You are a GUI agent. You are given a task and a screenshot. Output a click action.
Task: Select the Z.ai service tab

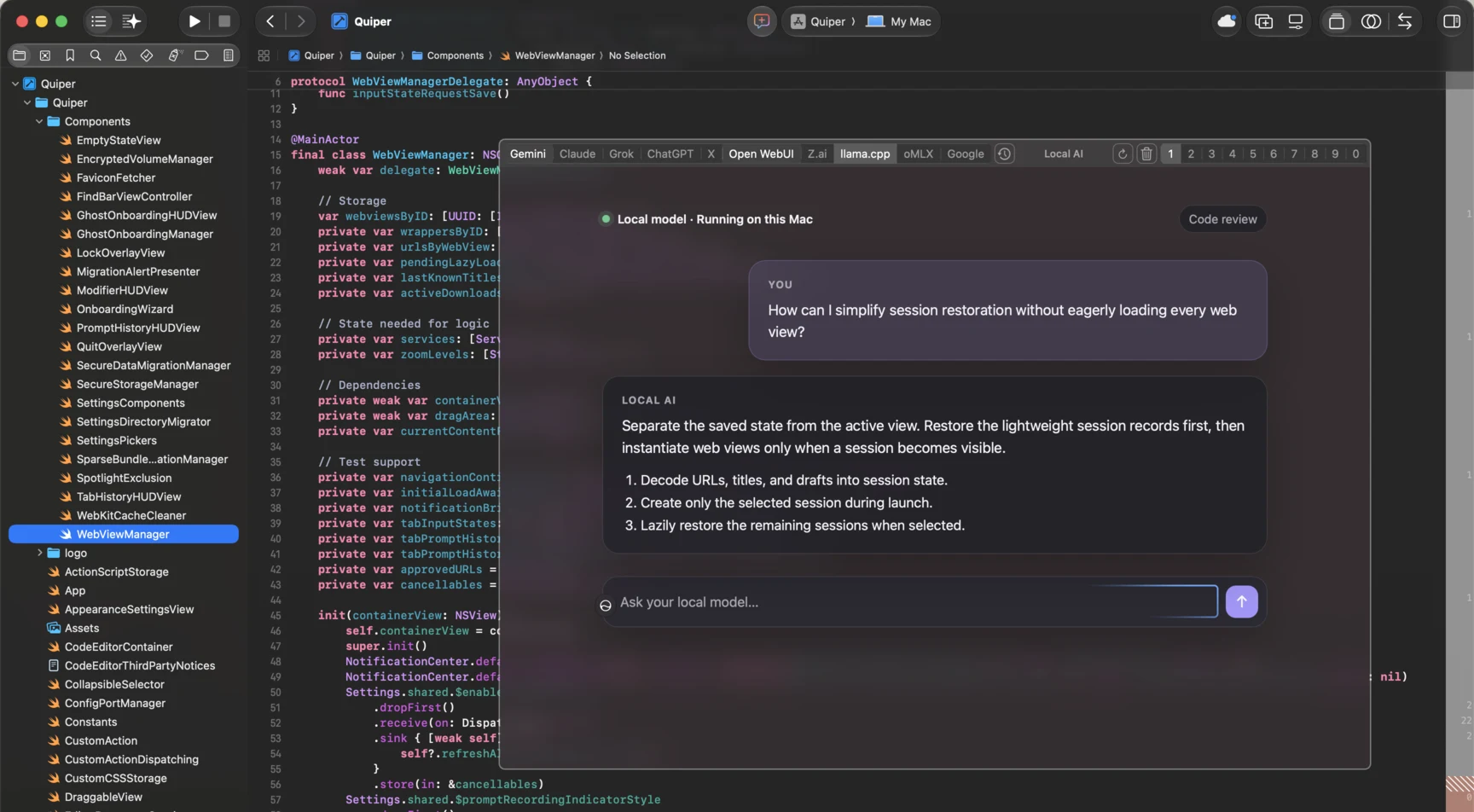point(817,154)
